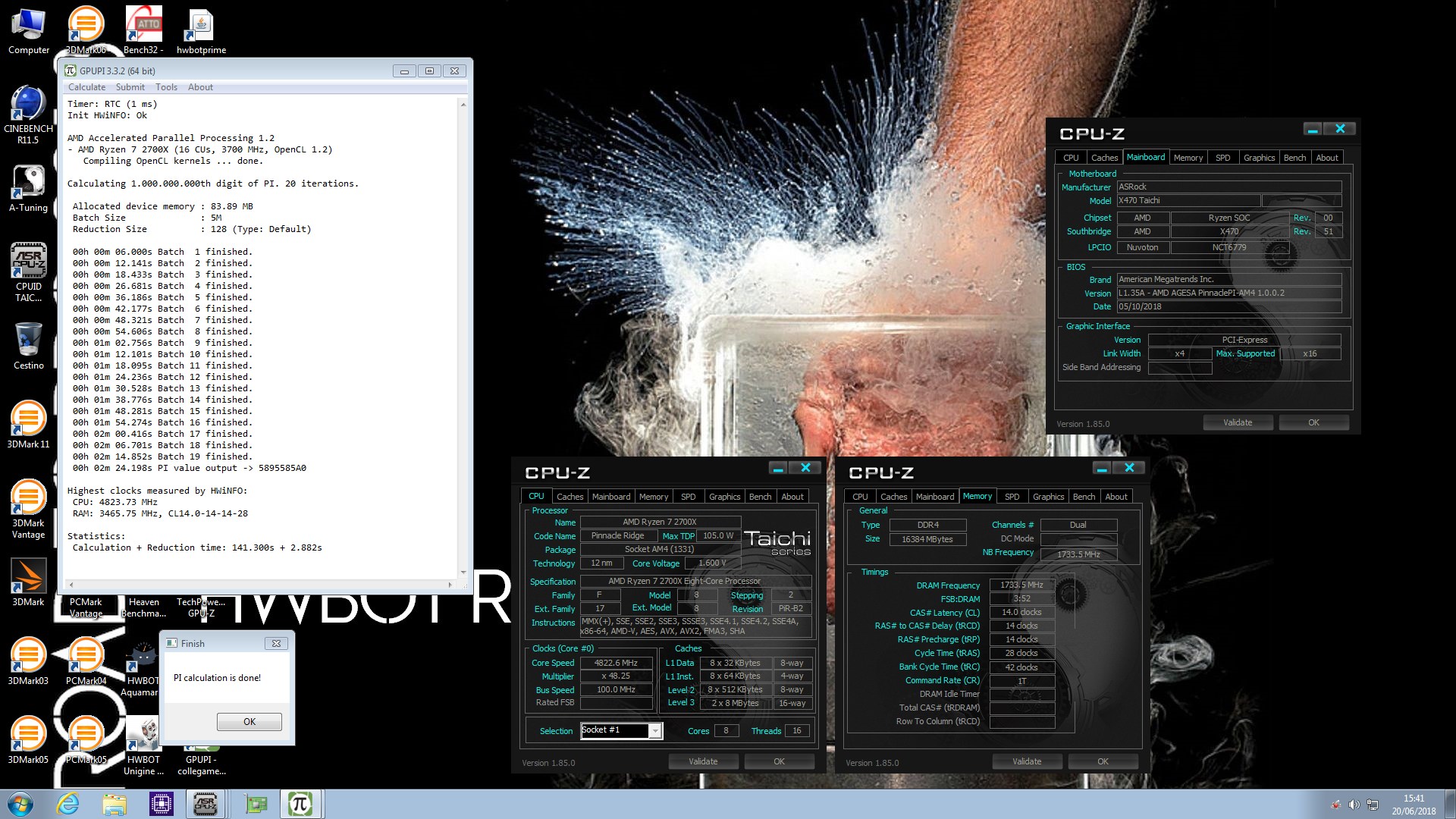The height and width of the screenshot is (819, 1456).
Task: Open About tab in CPU-Z Memory window
Action: (x=1116, y=497)
